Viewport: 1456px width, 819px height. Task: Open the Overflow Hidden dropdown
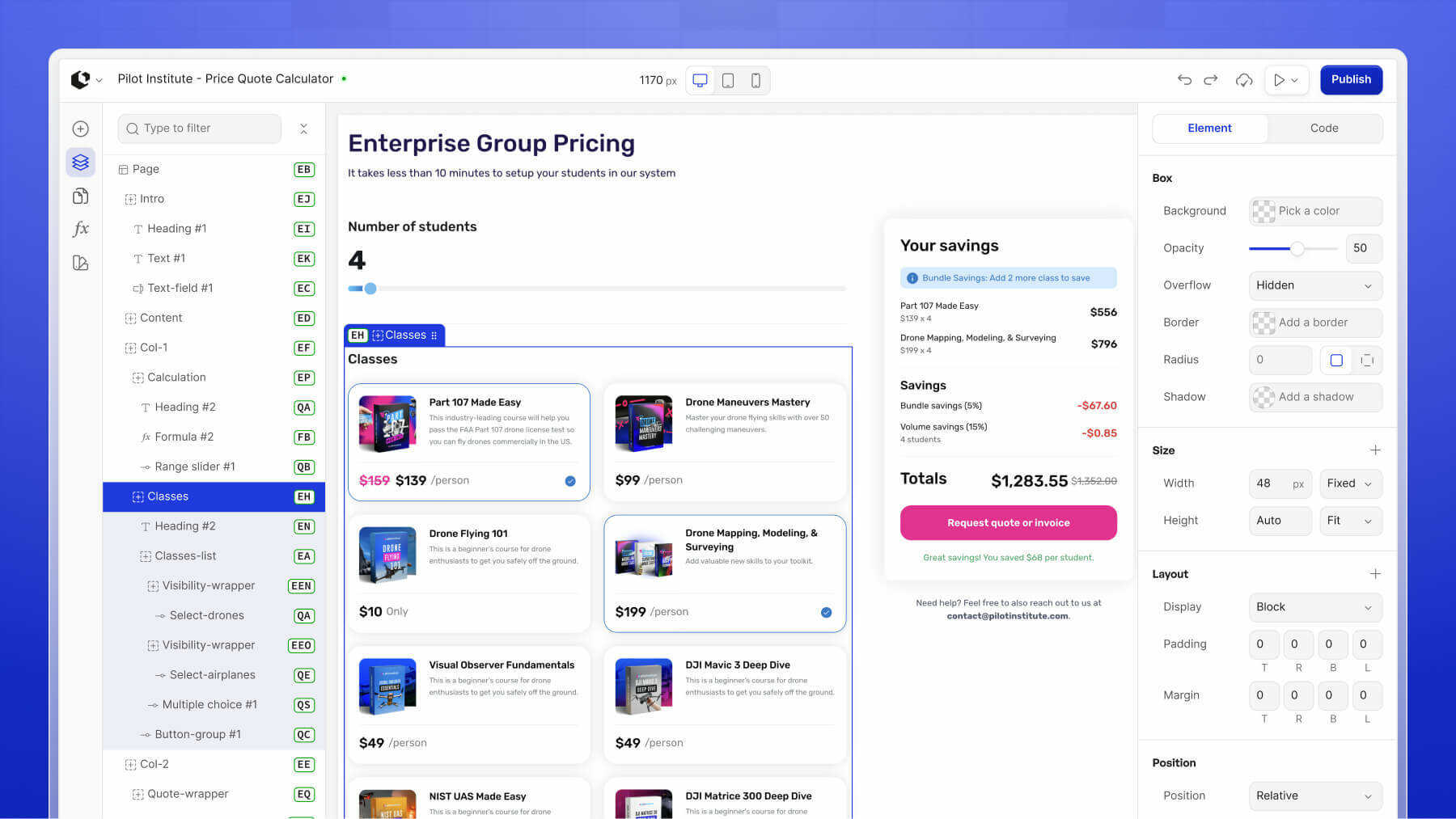click(1314, 285)
